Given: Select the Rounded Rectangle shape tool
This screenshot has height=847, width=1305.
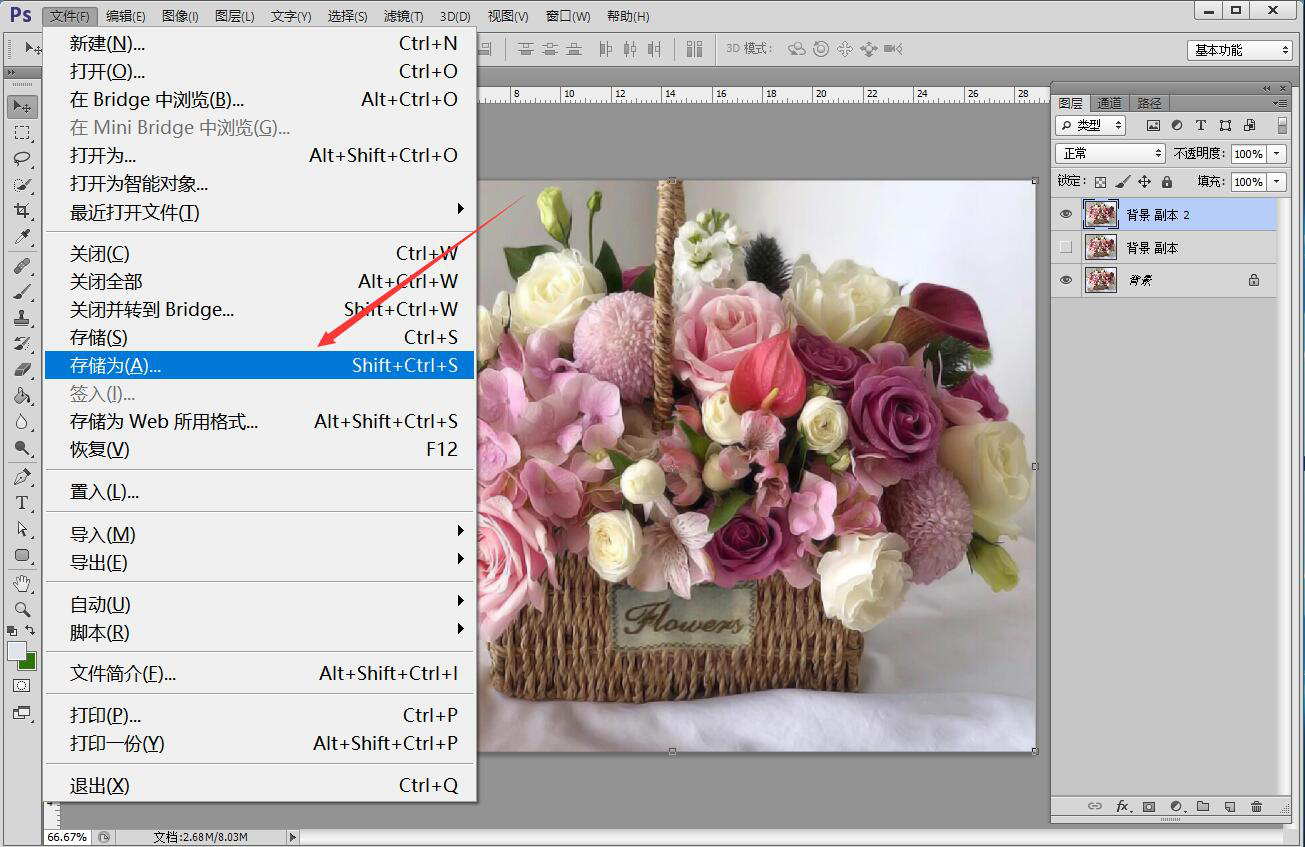Looking at the screenshot, I should coord(22,555).
